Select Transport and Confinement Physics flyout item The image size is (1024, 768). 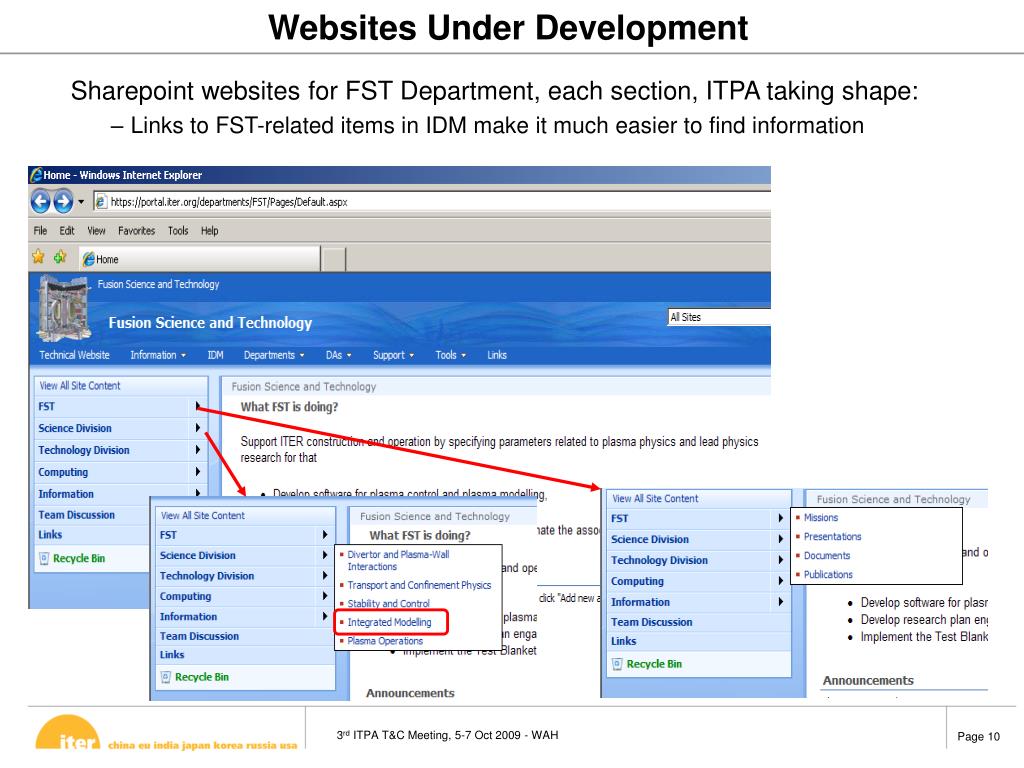(x=419, y=585)
